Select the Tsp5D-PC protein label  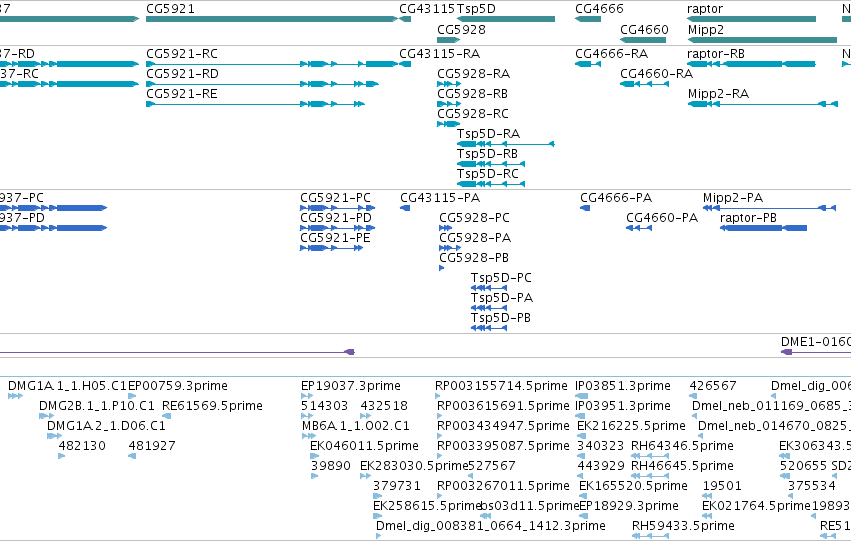501,278
